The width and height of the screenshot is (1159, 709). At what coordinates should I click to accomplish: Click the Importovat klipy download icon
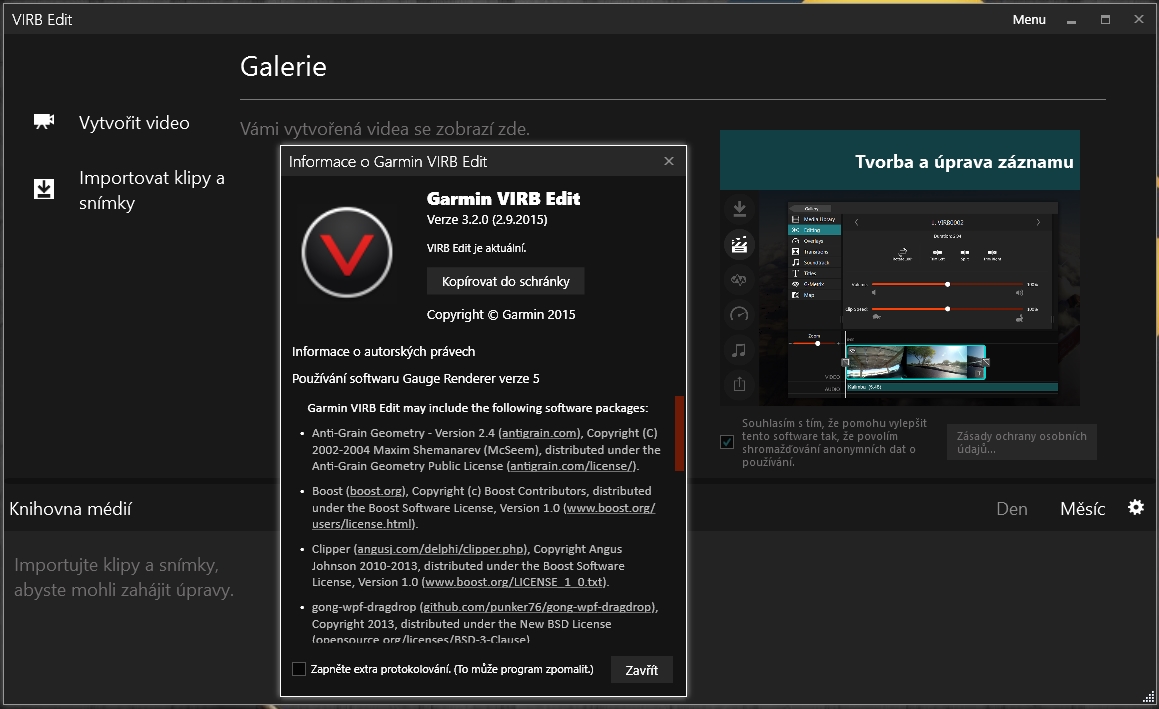[44, 189]
